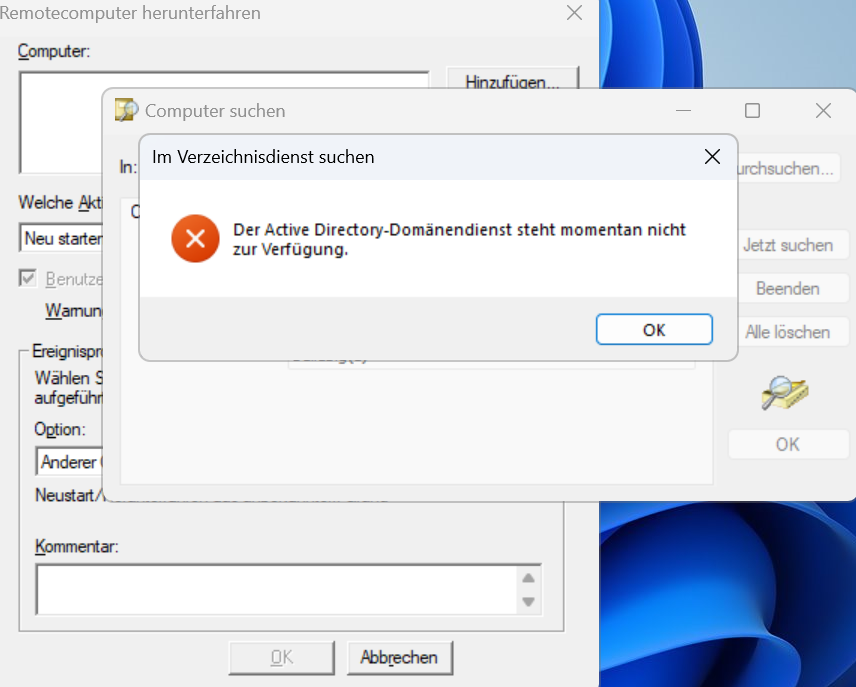Click the Hinzufügen... button

[512, 78]
